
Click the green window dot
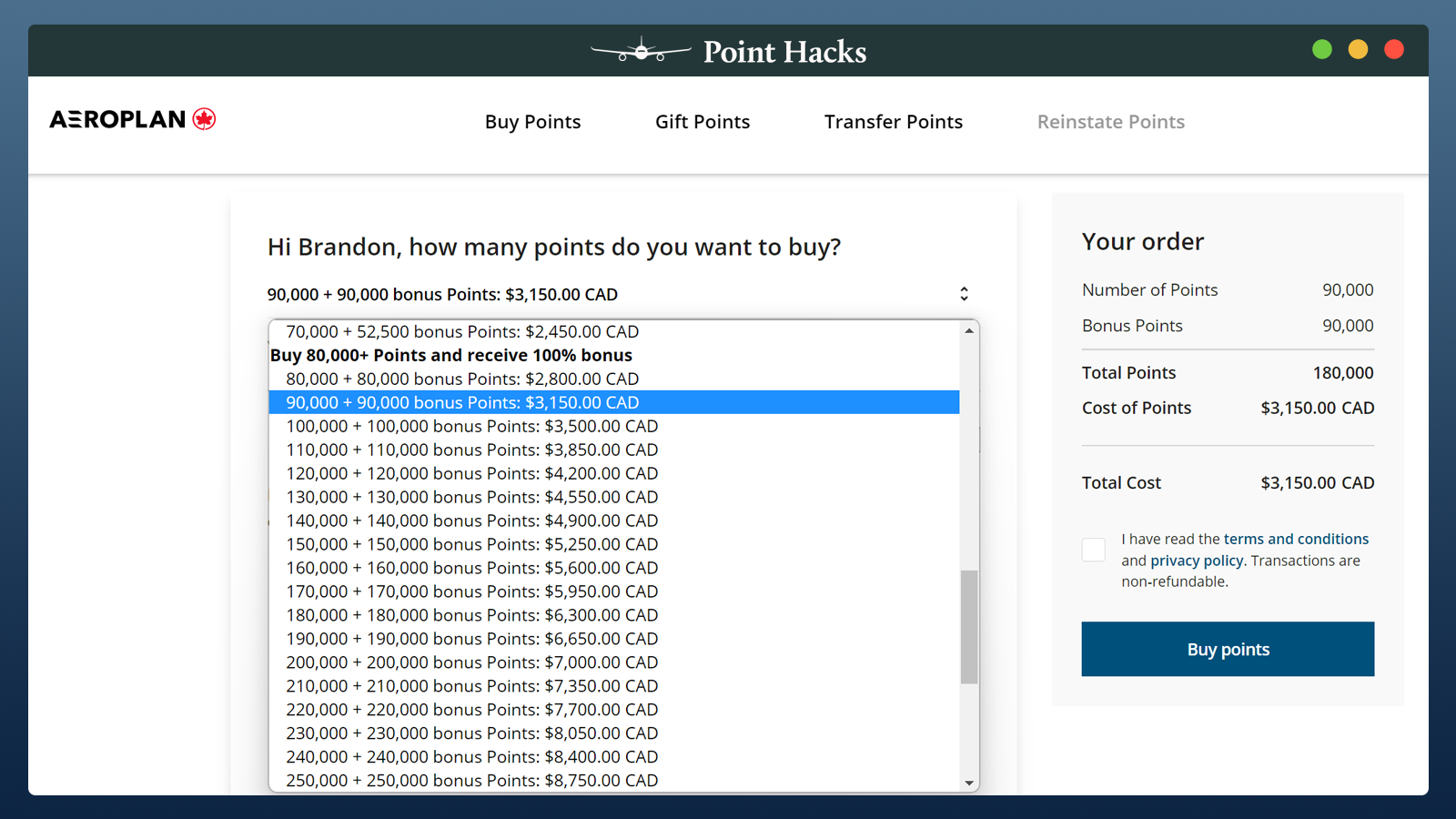click(1322, 49)
